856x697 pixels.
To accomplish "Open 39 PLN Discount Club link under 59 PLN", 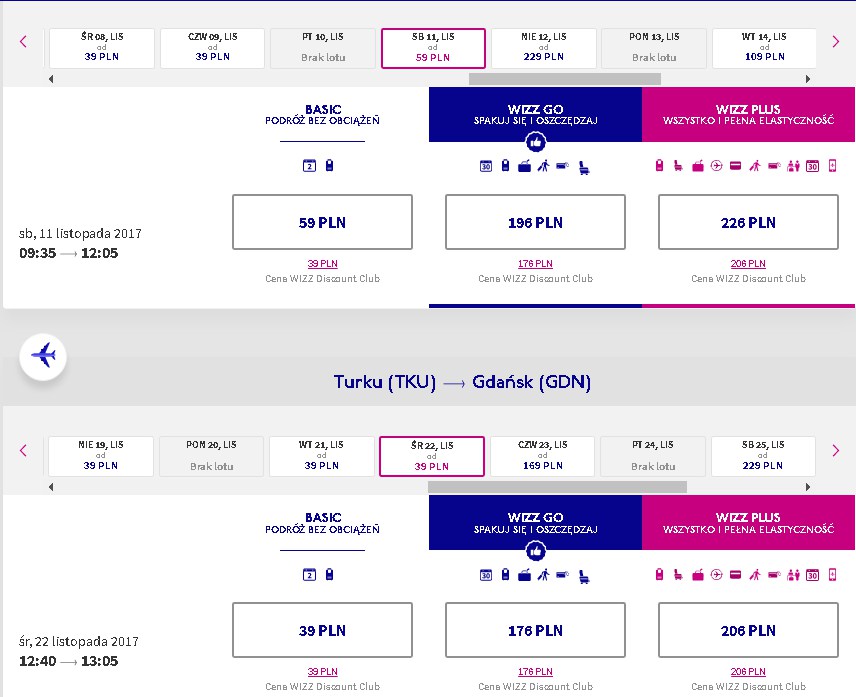I will click(322, 264).
